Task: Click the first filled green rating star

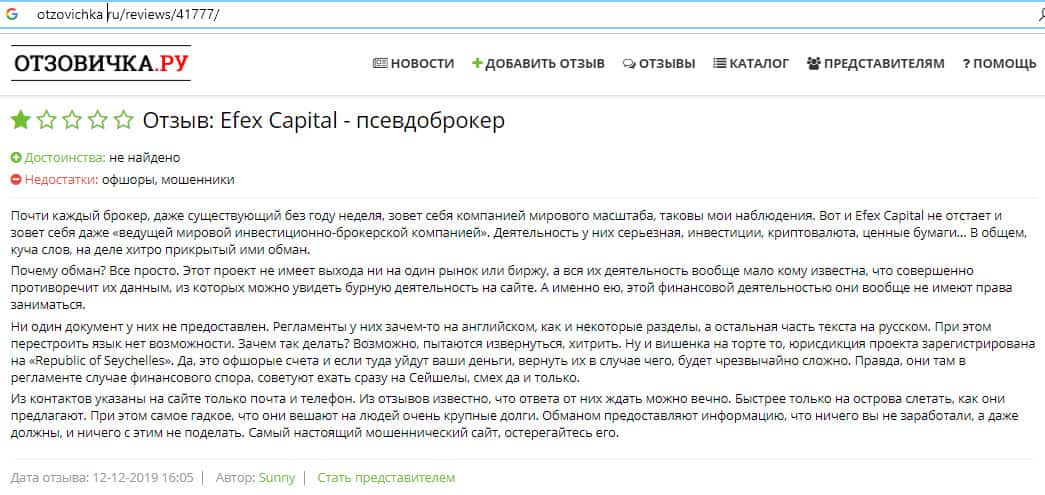Action: [x=21, y=120]
